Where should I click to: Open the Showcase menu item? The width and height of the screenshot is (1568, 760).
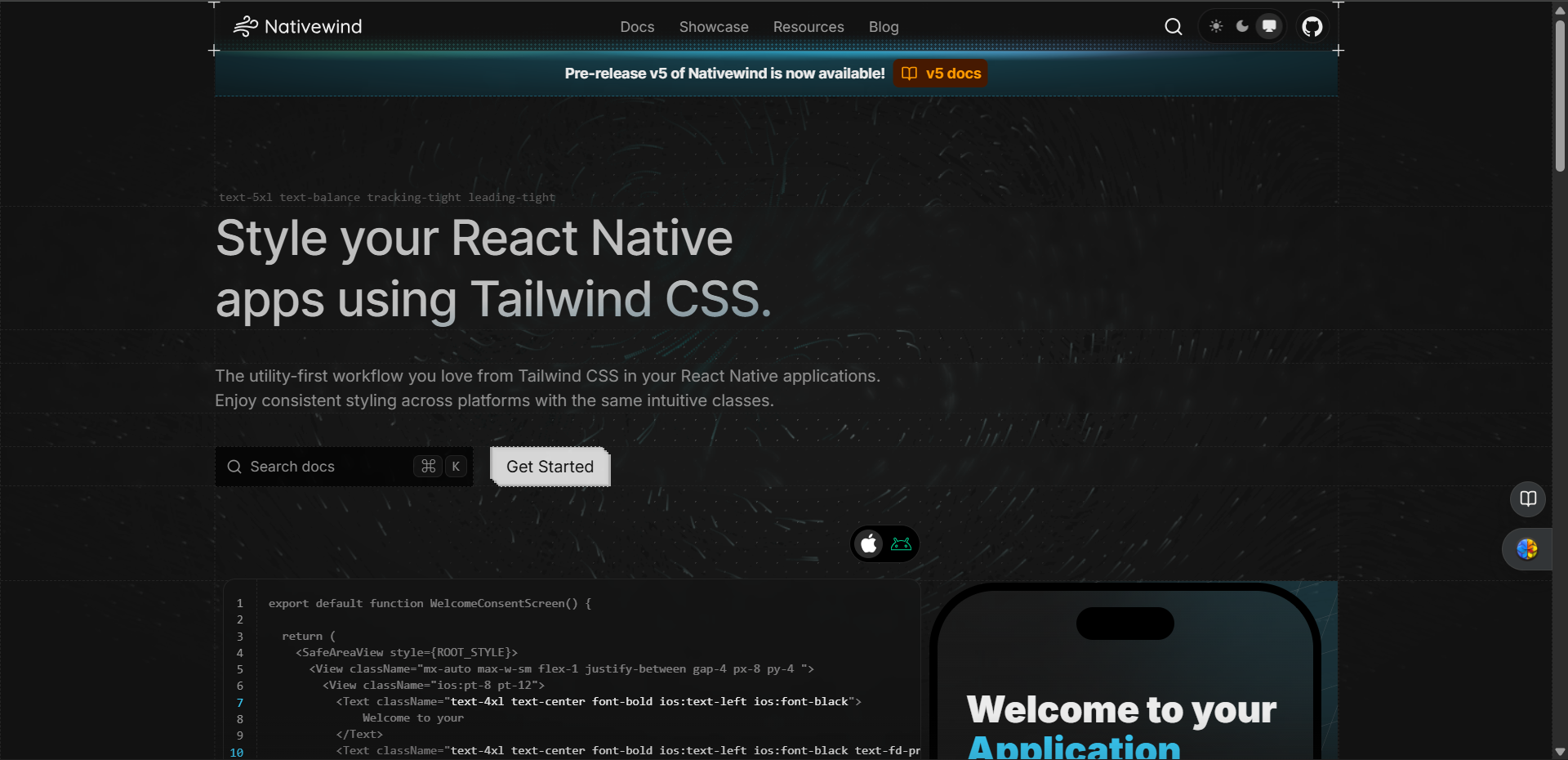714,27
